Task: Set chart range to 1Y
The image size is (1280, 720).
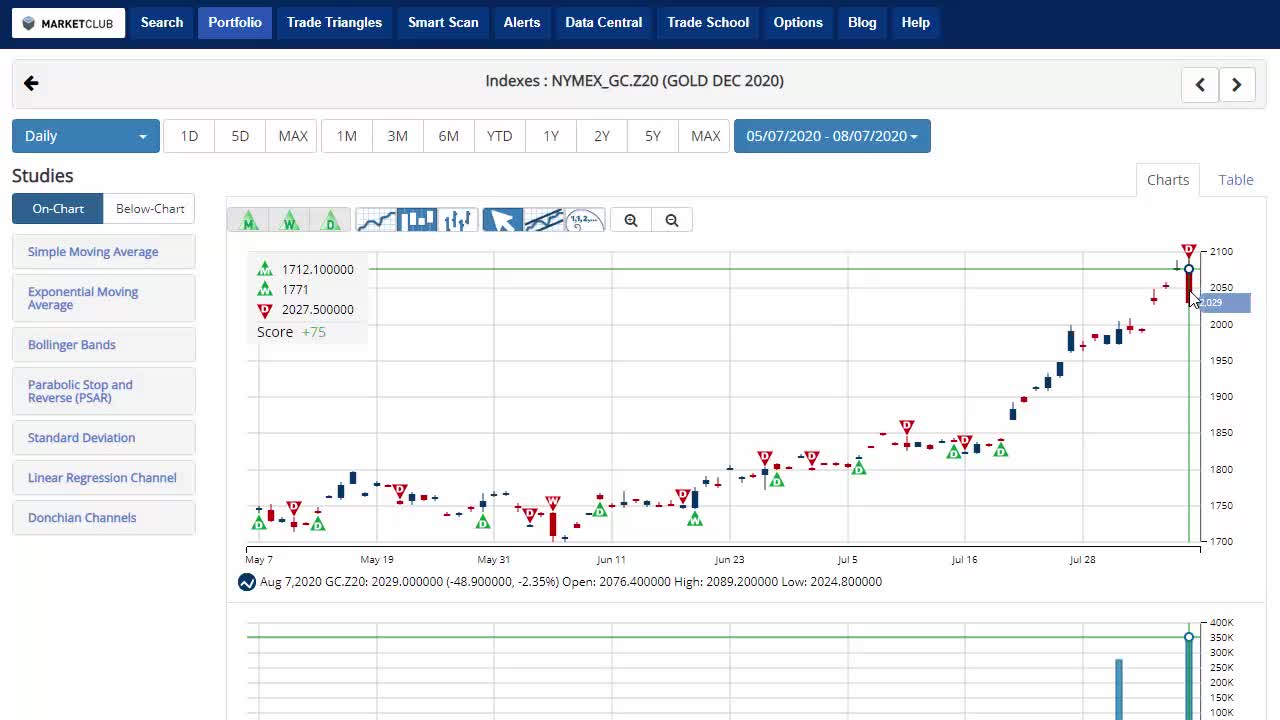Action: [551, 136]
